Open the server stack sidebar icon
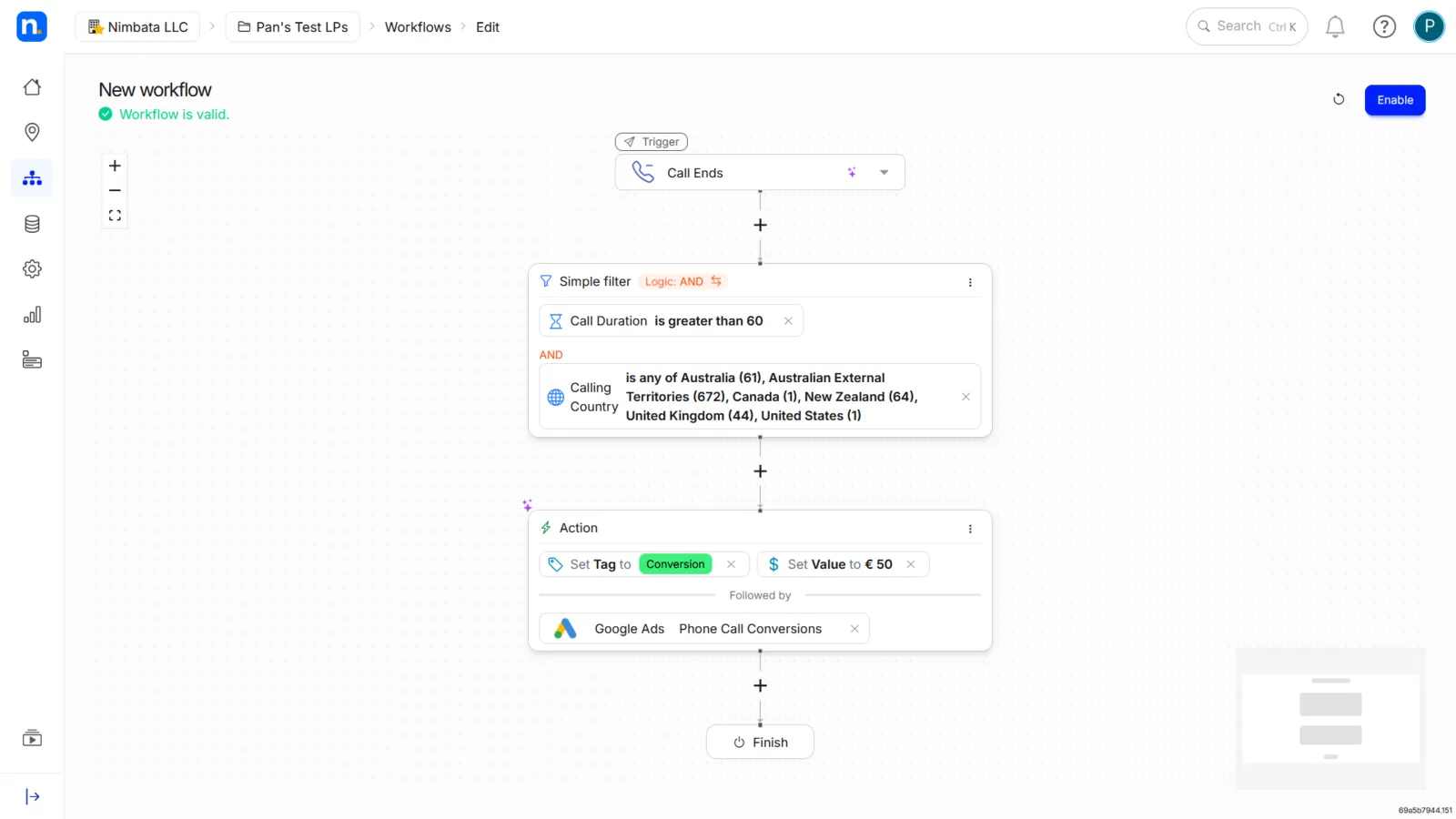1456x819 pixels. 32,360
